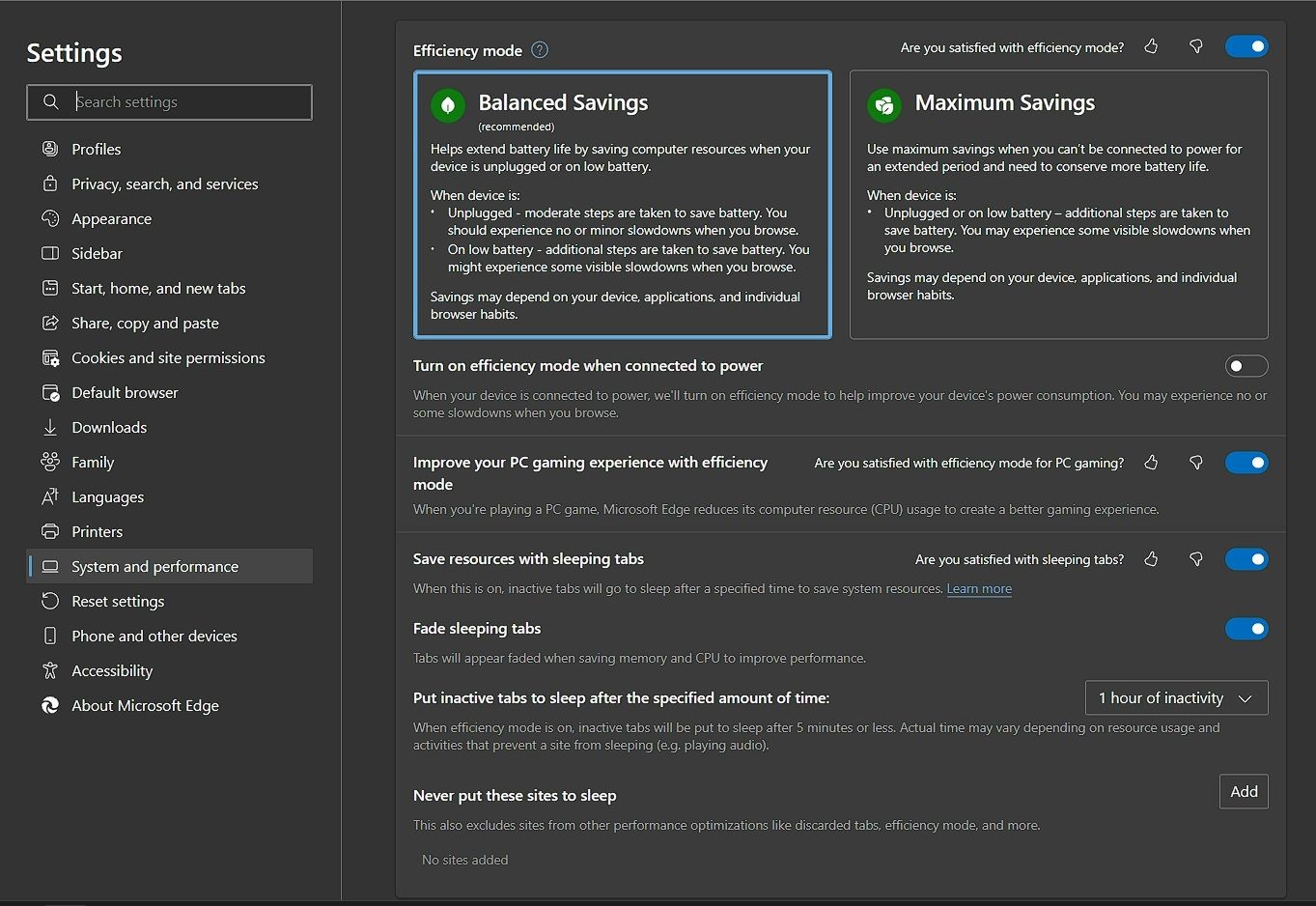Click the Search settings input field
The width and height of the screenshot is (1316, 906).
click(170, 102)
